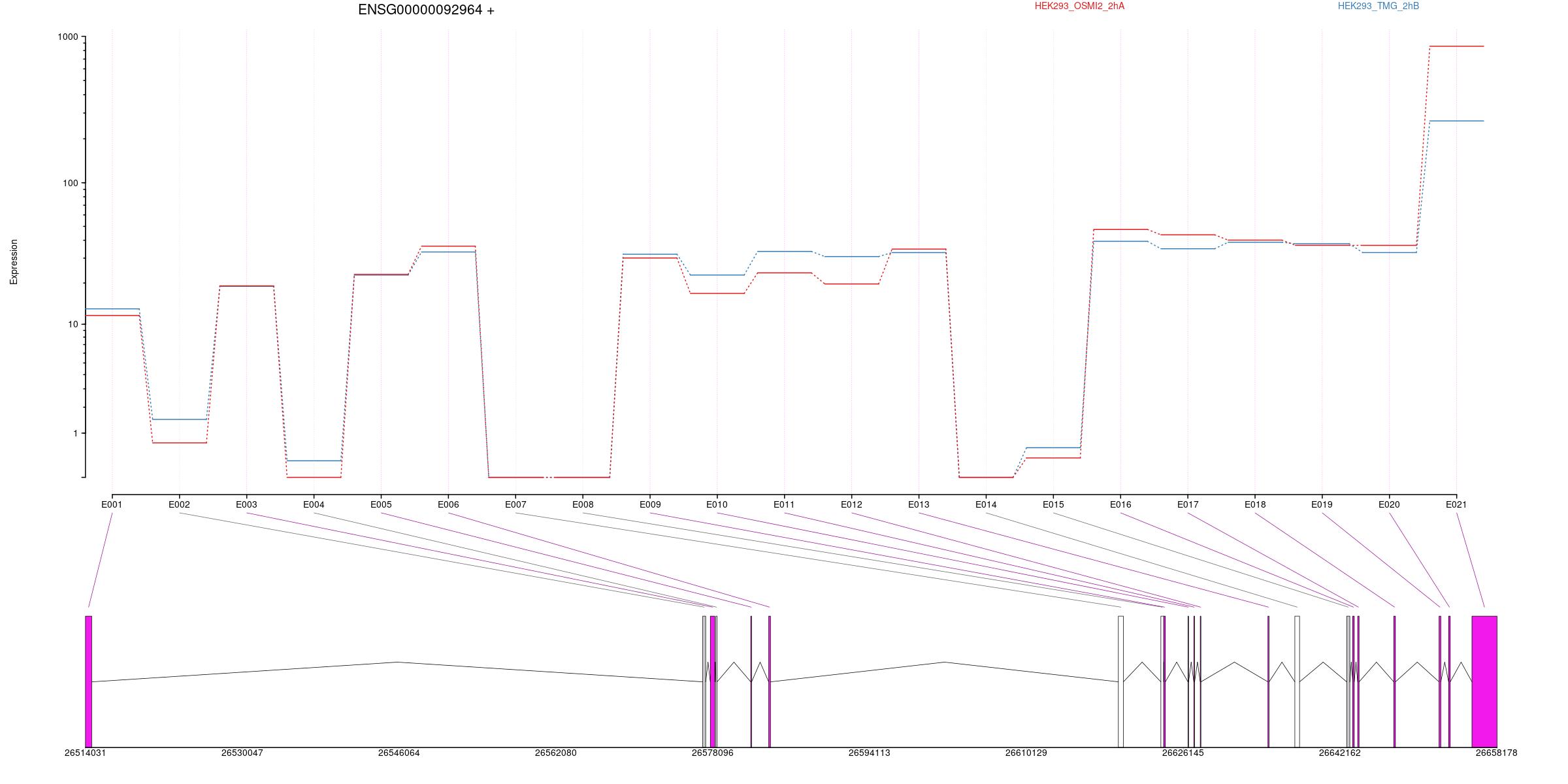Click exon label E011
Viewport: 1568px width, 784px height.
(784, 504)
